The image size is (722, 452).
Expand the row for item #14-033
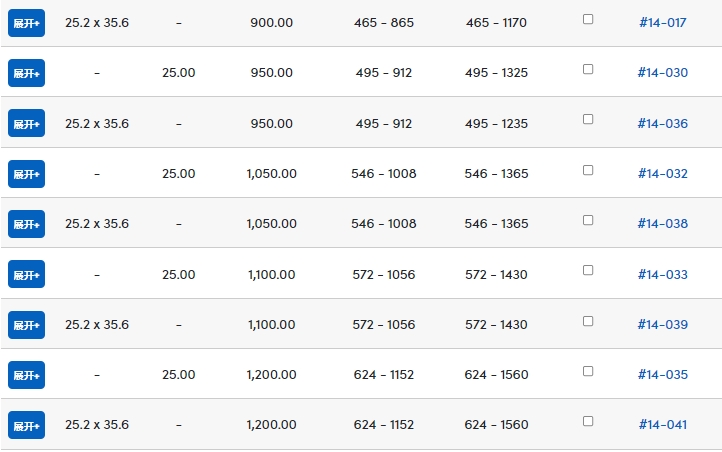click(26, 274)
